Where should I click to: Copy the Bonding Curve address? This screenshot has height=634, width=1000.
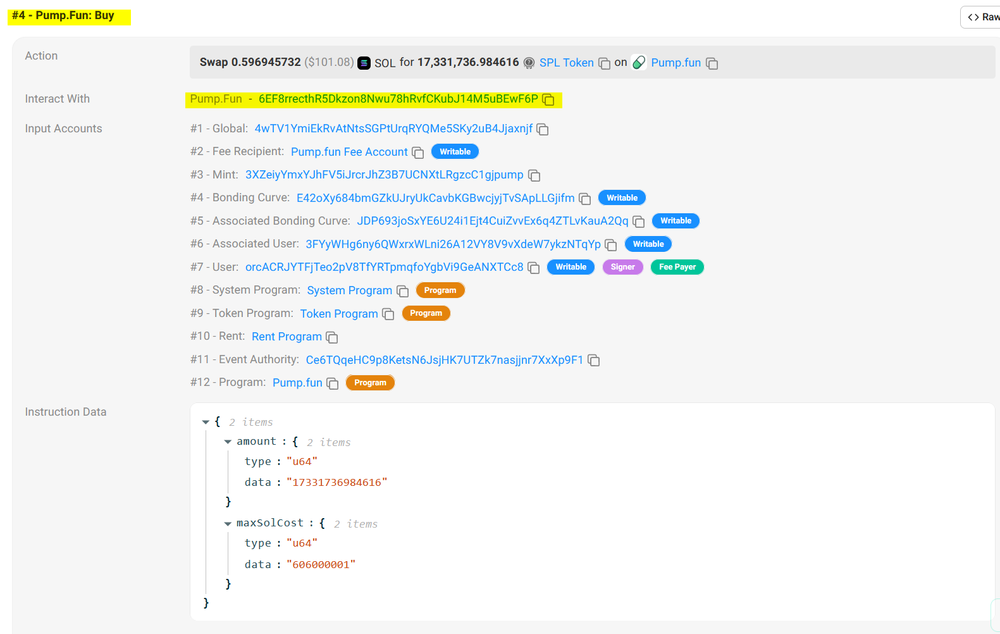585,198
